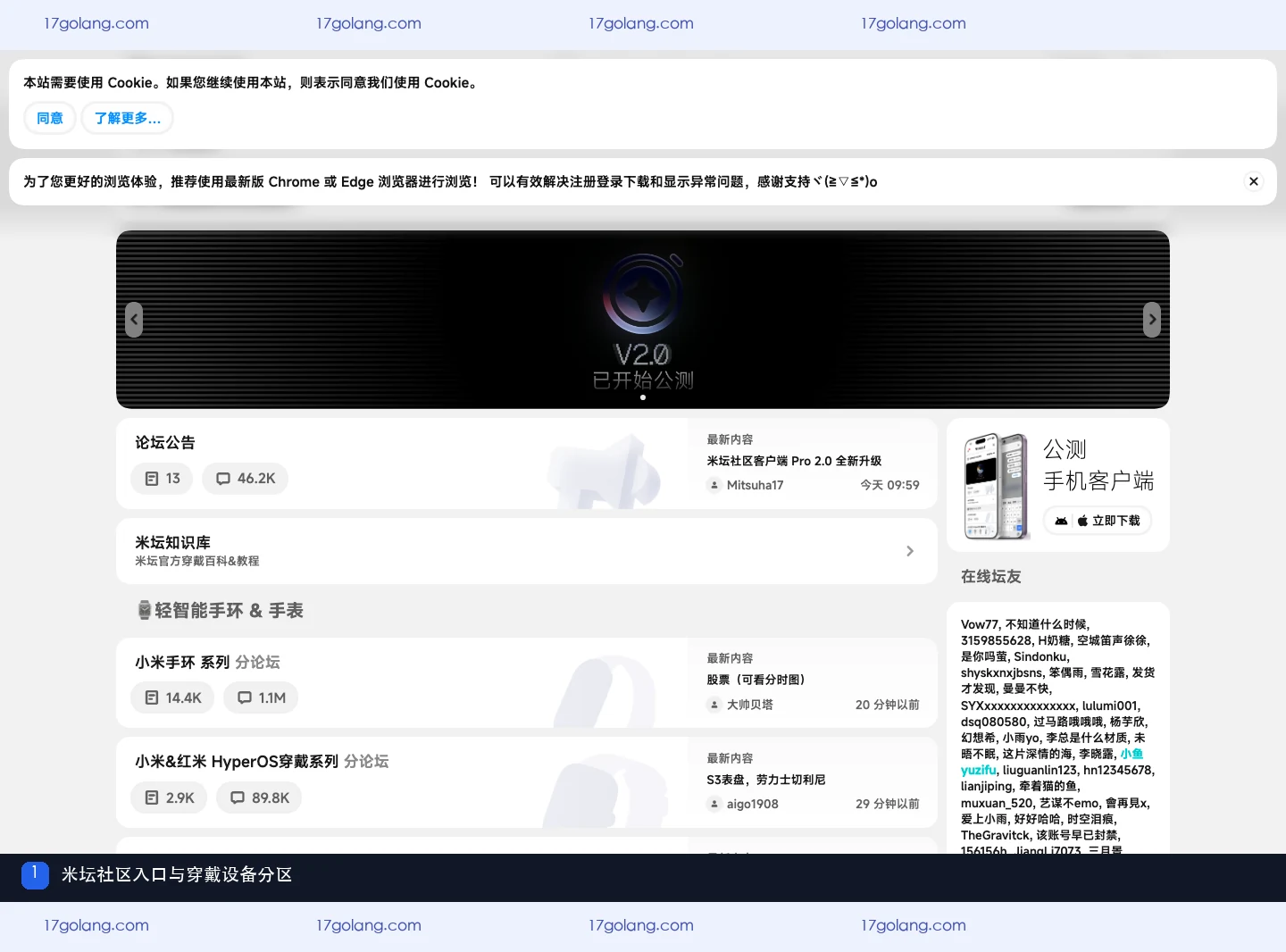The width and height of the screenshot is (1286, 952).
Task: Advance the banner with the next arrow
Action: (x=1152, y=320)
